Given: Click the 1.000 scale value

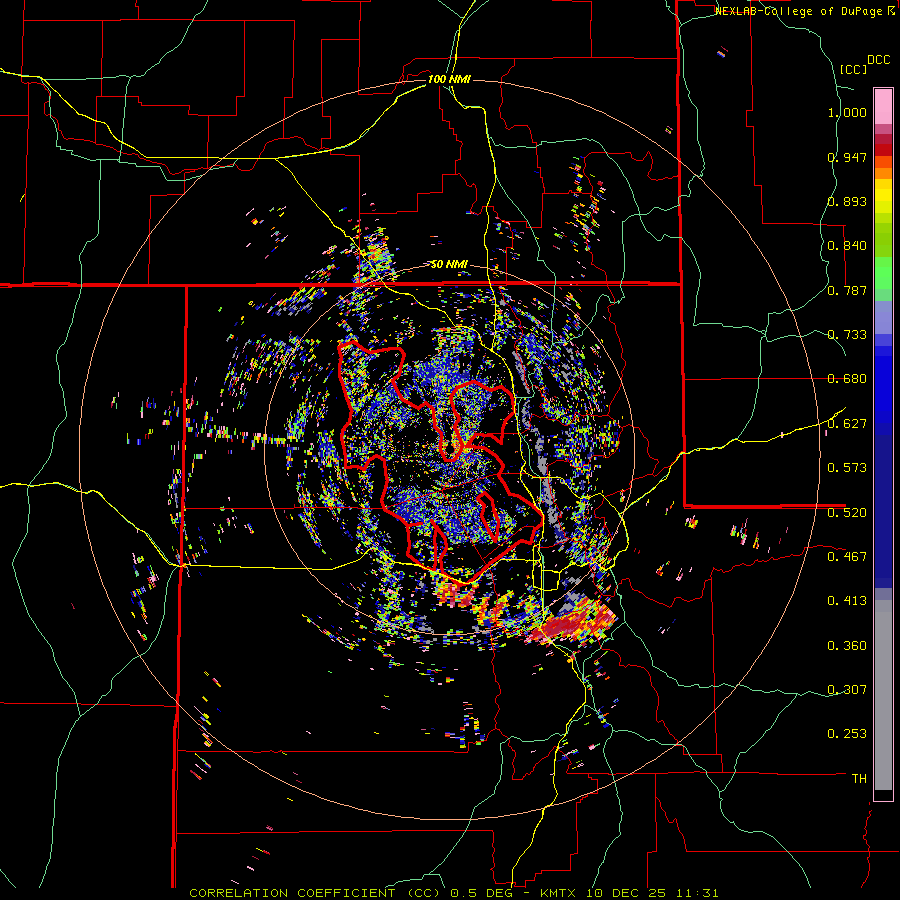Looking at the screenshot, I should click(847, 112).
